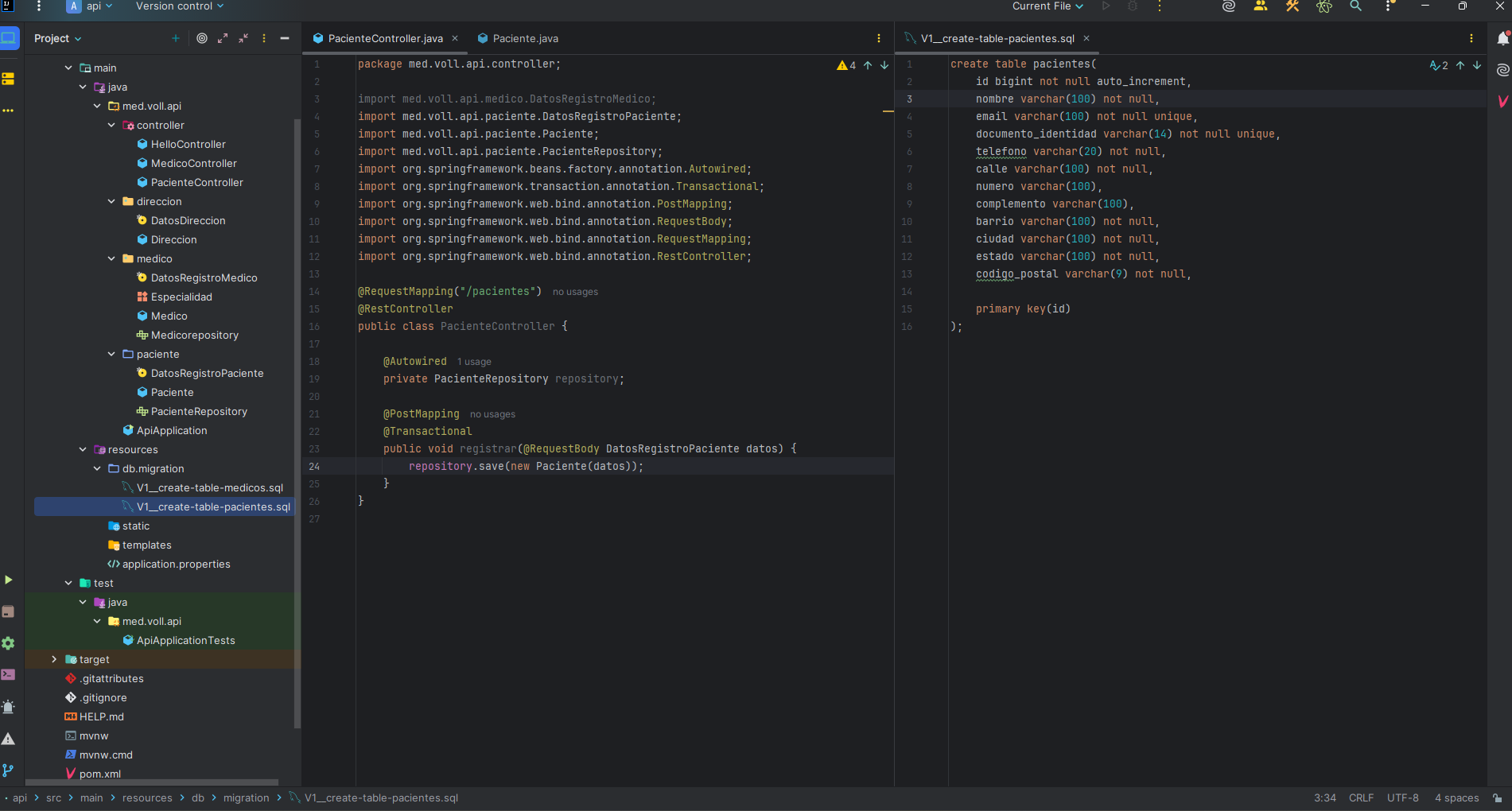The height and width of the screenshot is (811, 1512).
Task: Click the Select Opened File target icon
Action: [x=202, y=38]
